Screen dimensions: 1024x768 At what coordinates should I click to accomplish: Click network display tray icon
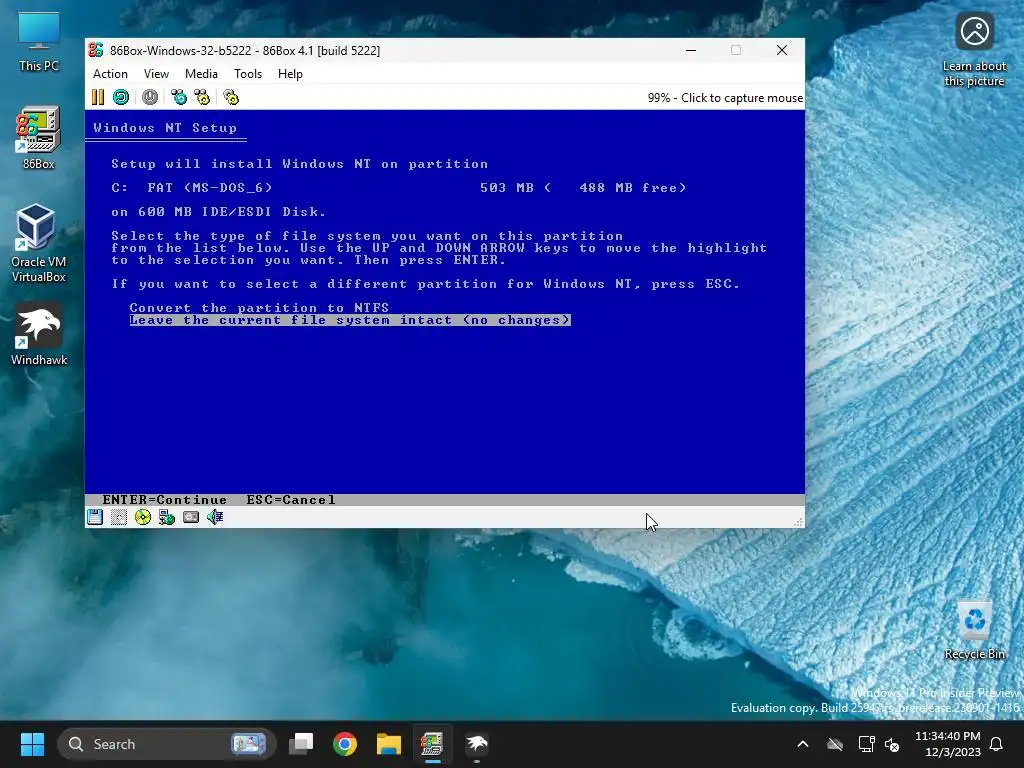[866, 744]
